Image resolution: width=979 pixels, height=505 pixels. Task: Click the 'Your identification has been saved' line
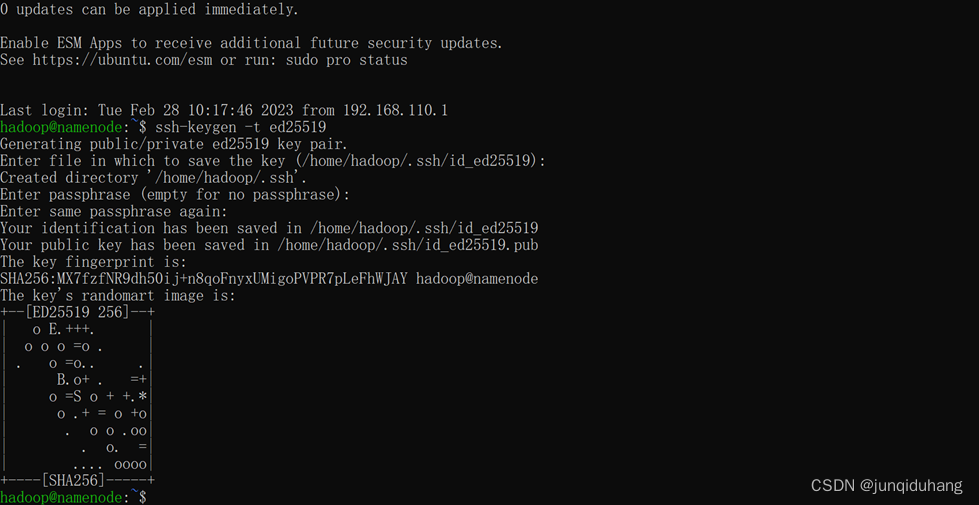269,228
